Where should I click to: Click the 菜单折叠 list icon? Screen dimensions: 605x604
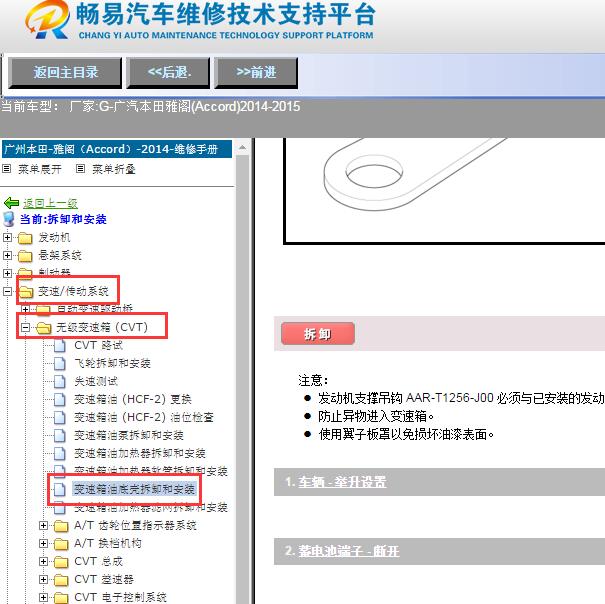pyautogui.click(x=80, y=169)
